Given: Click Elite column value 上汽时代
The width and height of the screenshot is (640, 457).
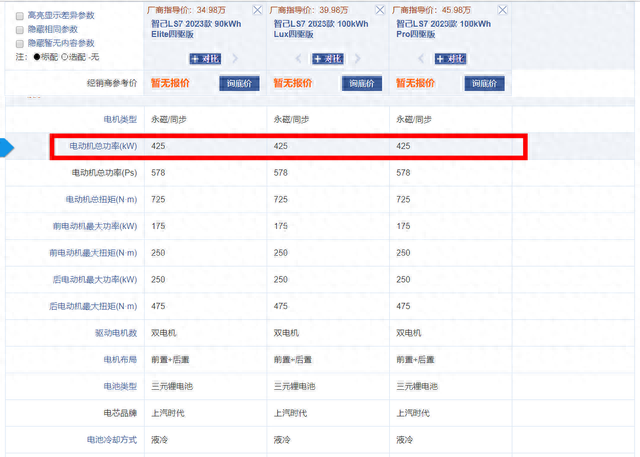Looking at the screenshot, I should coord(168,413).
